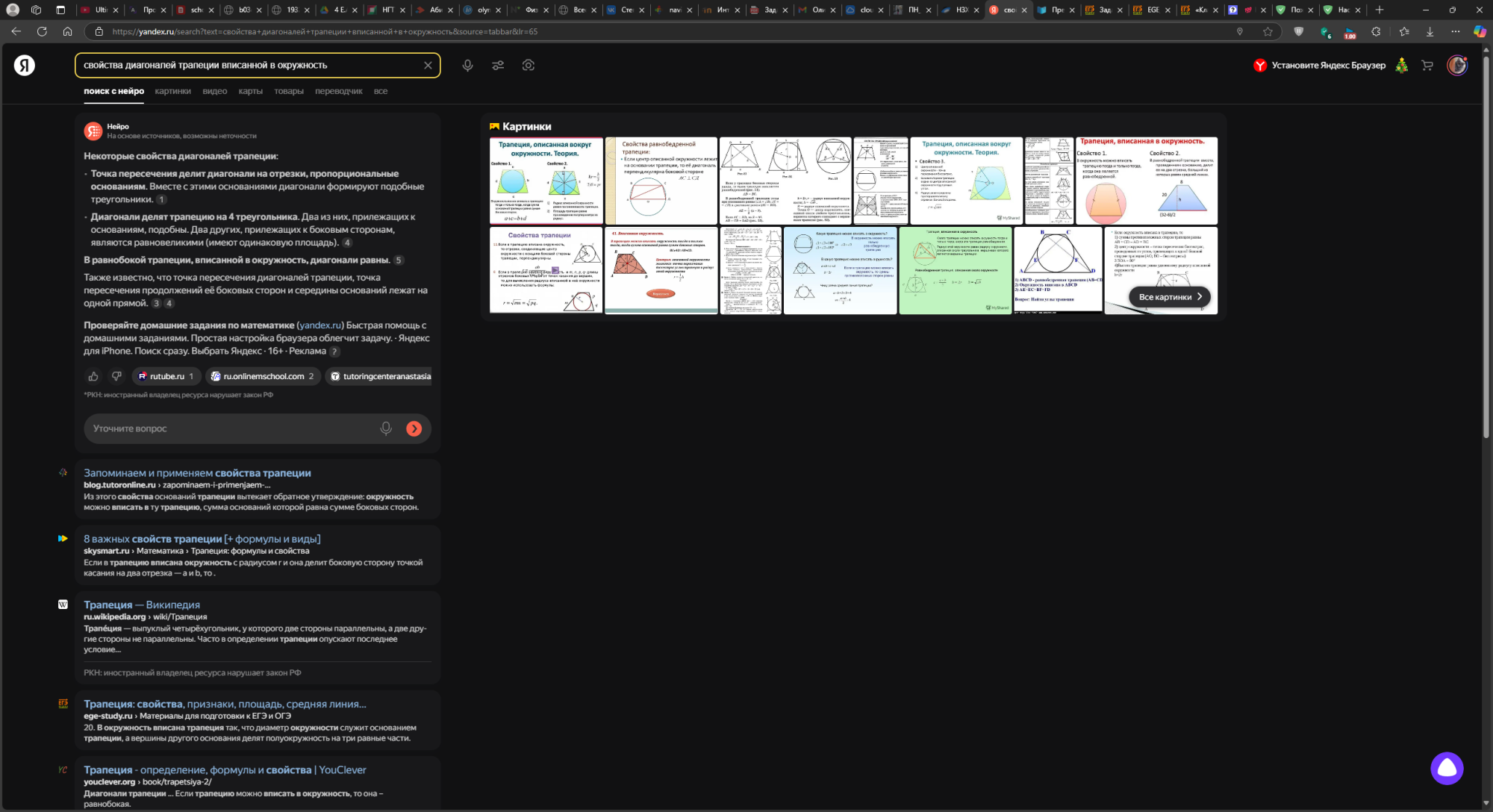Image resolution: width=1493 pixels, height=812 pixels.
Task: Open 8 важных свойств трапеции result
Action: (202, 539)
